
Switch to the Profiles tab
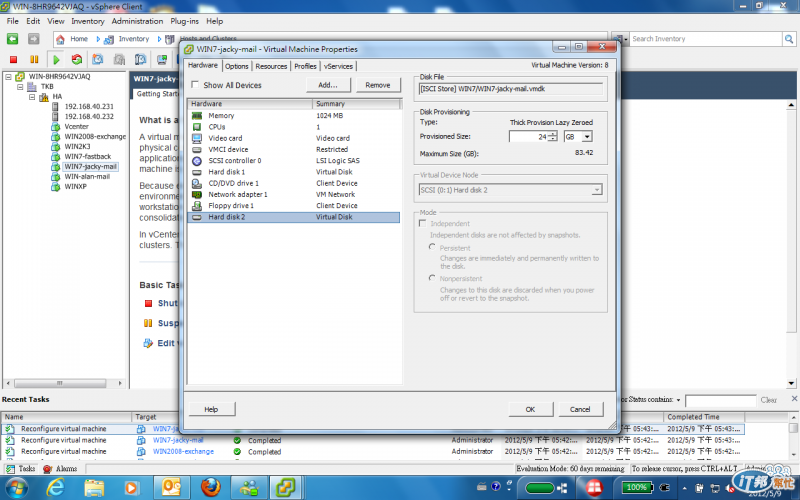(305, 66)
